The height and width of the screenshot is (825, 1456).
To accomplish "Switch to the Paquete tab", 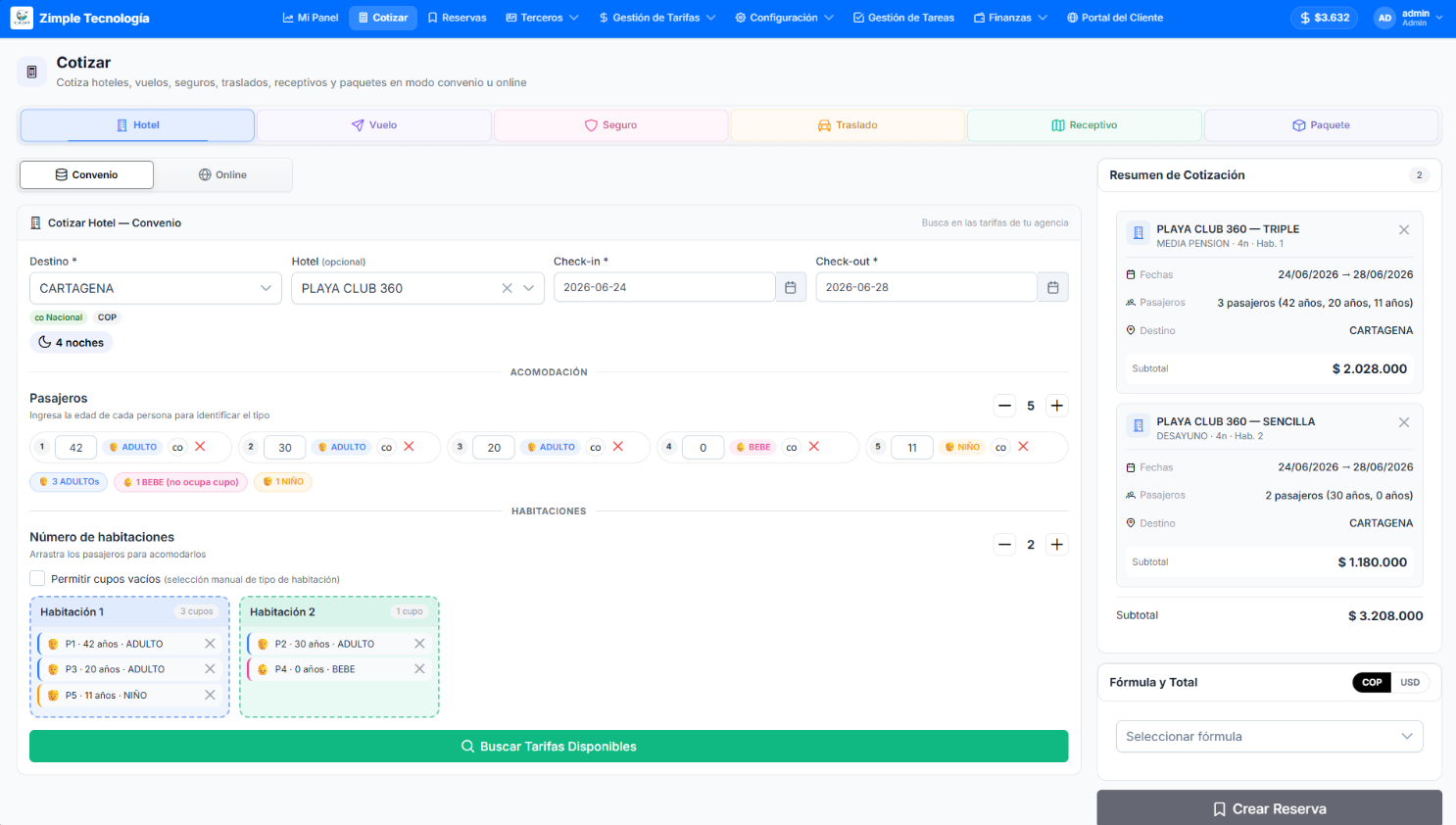I will [1321, 125].
